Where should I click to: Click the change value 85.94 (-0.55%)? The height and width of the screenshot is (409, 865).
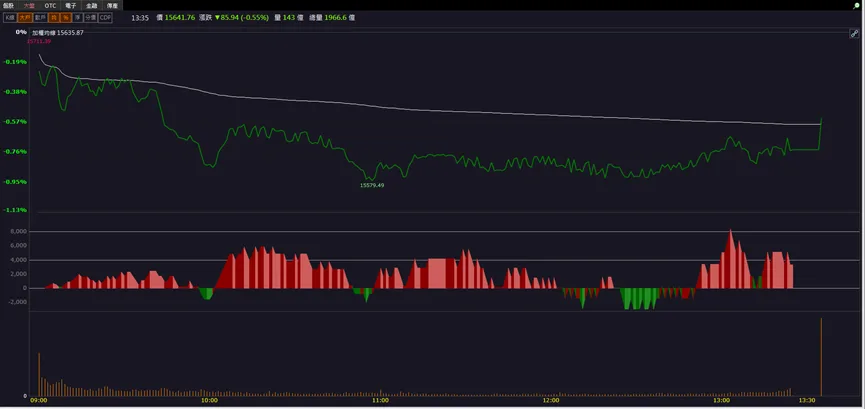(x=242, y=18)
